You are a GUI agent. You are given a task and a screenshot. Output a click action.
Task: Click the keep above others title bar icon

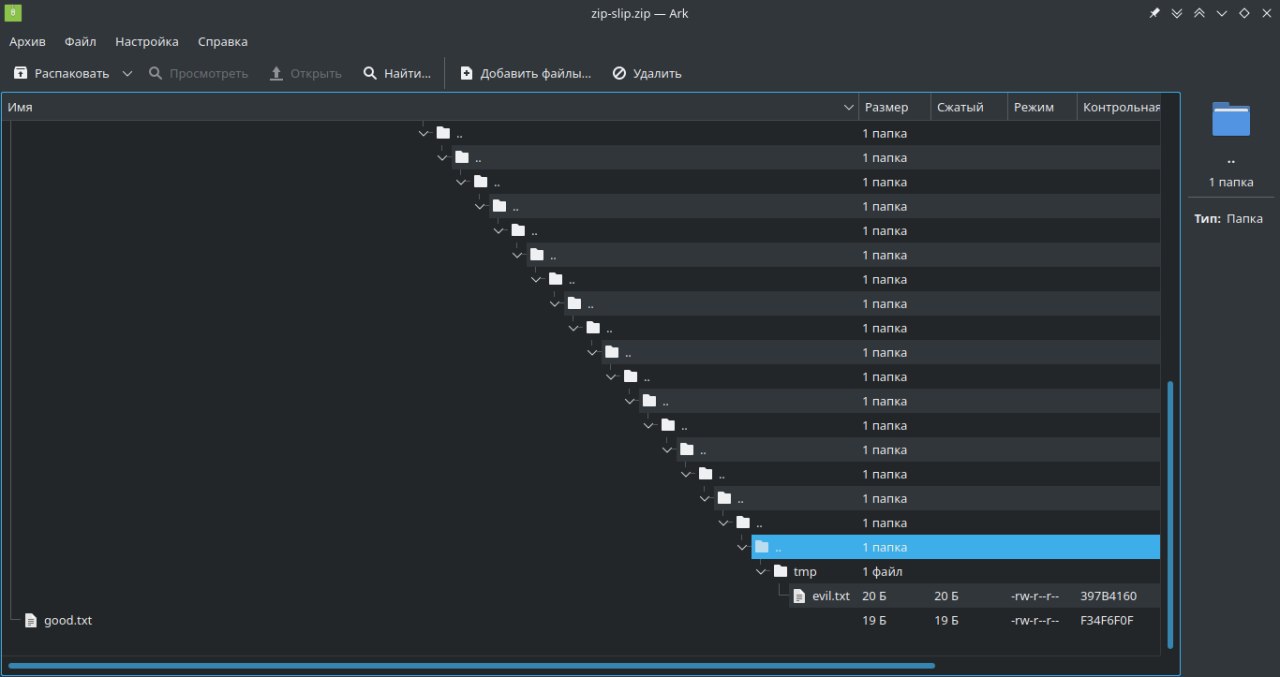point(1199,13)
